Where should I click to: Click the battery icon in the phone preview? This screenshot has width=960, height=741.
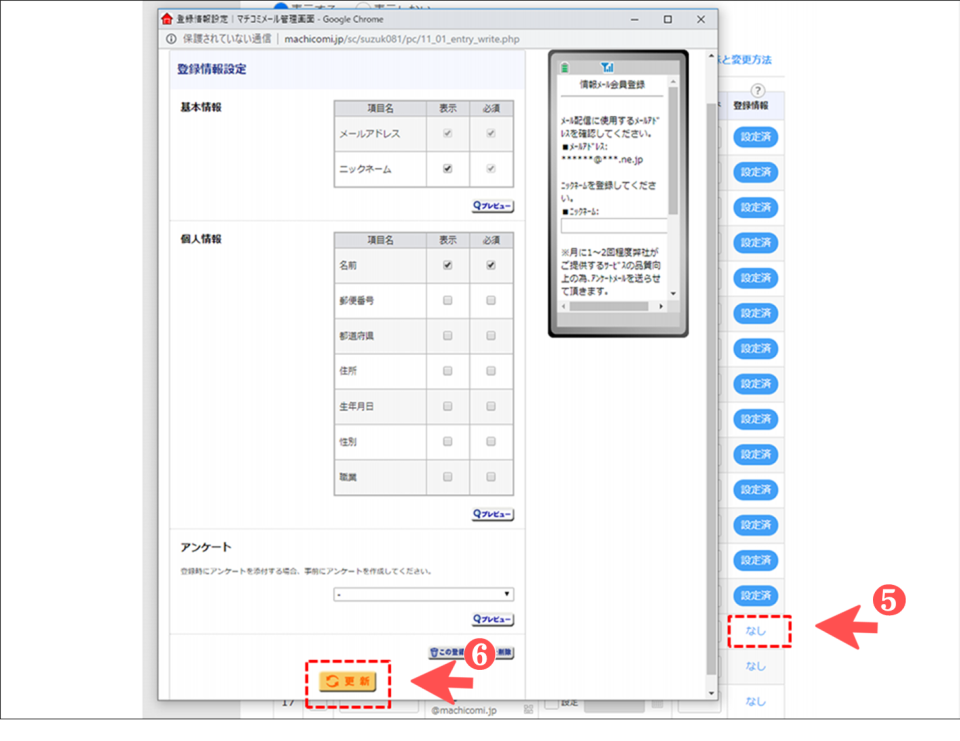click(x=563, y=67)
